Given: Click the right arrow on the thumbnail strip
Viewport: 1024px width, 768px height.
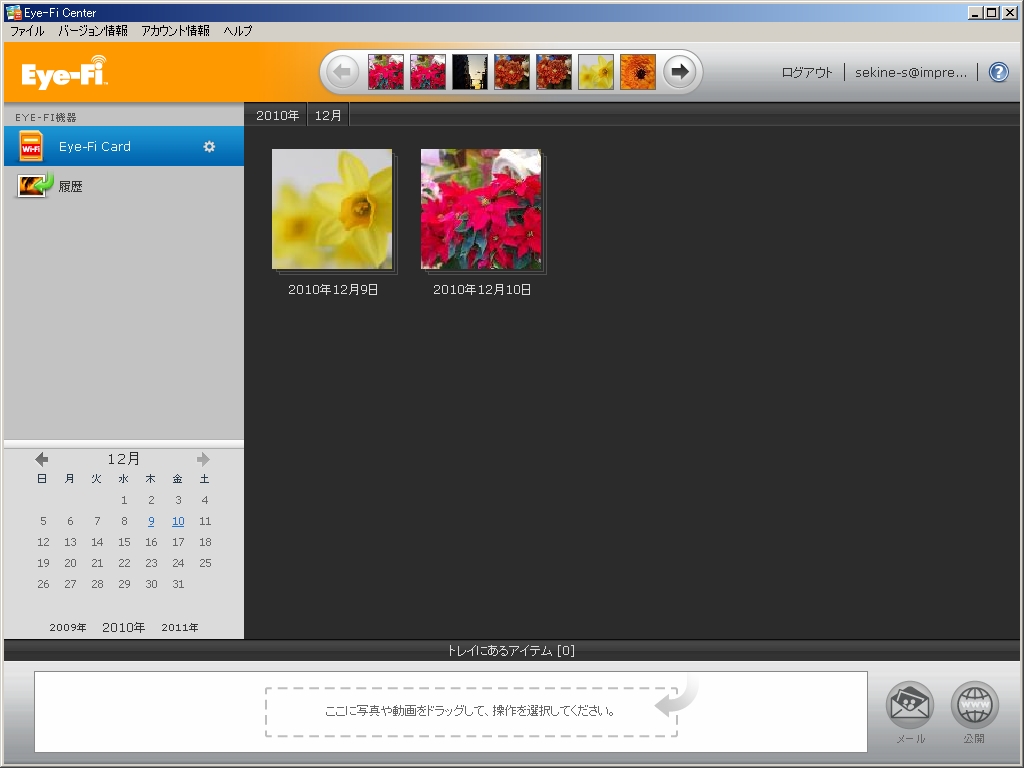Looking at the screenshot, I should [x=680, y=71].
